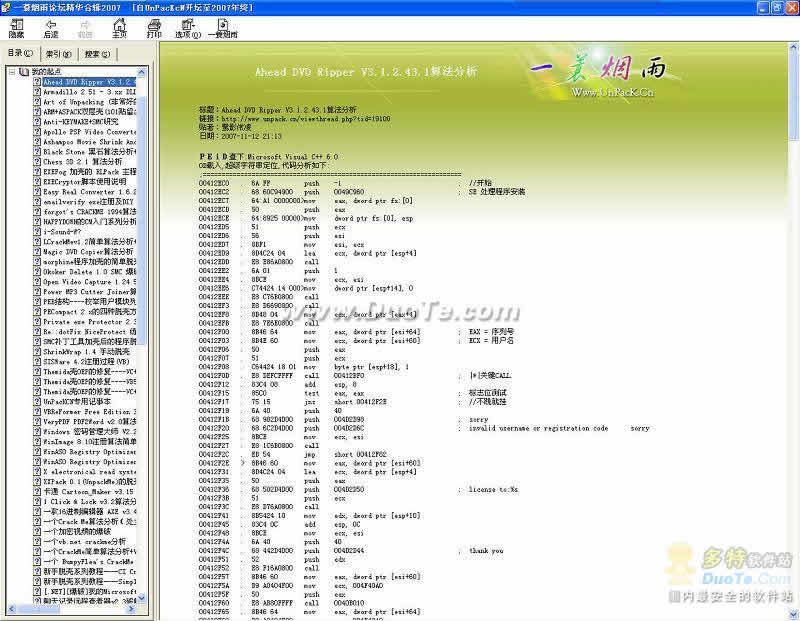
Task: Open the Private exe Protector 2 topic
Action: 89,322
